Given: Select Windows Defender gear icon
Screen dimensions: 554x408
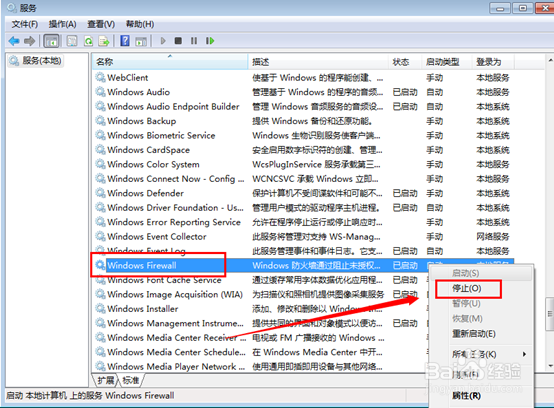Looking at the screenshot, I should tap(100, 193).
